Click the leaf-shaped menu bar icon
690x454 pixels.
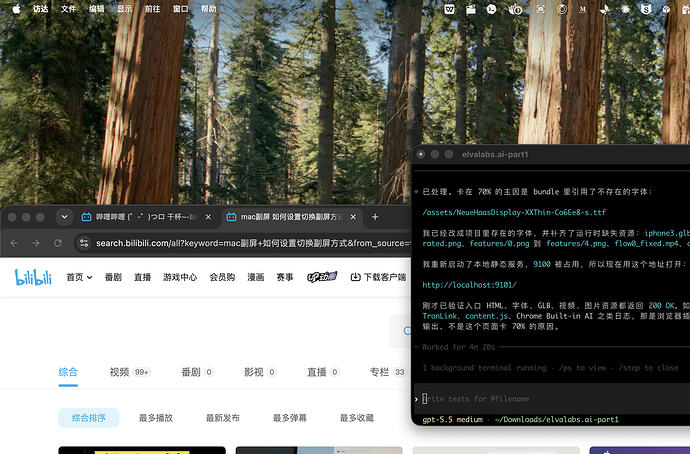coord(604,9)
